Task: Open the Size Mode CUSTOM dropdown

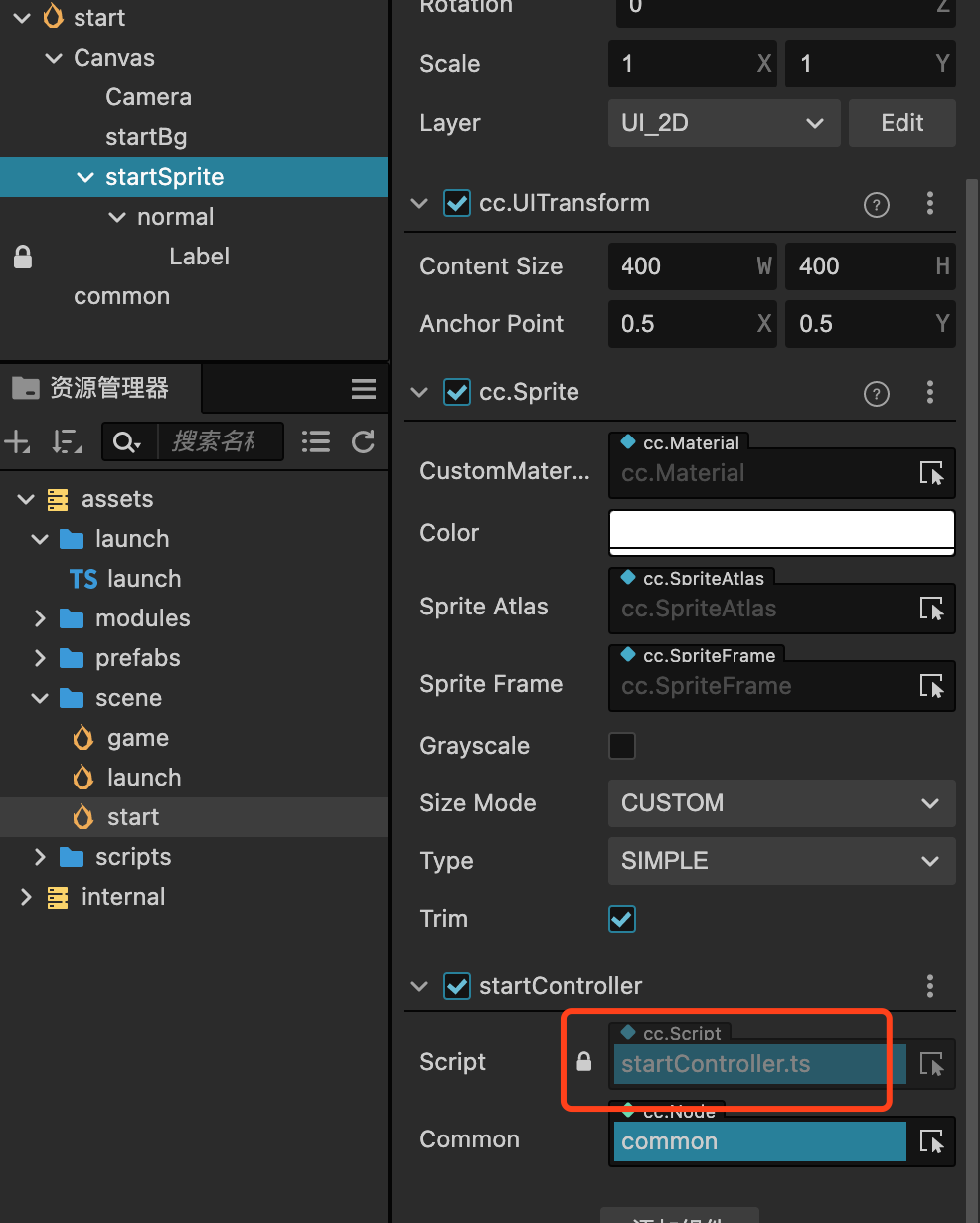Action: pyautogui.click(x=781, y=803)
